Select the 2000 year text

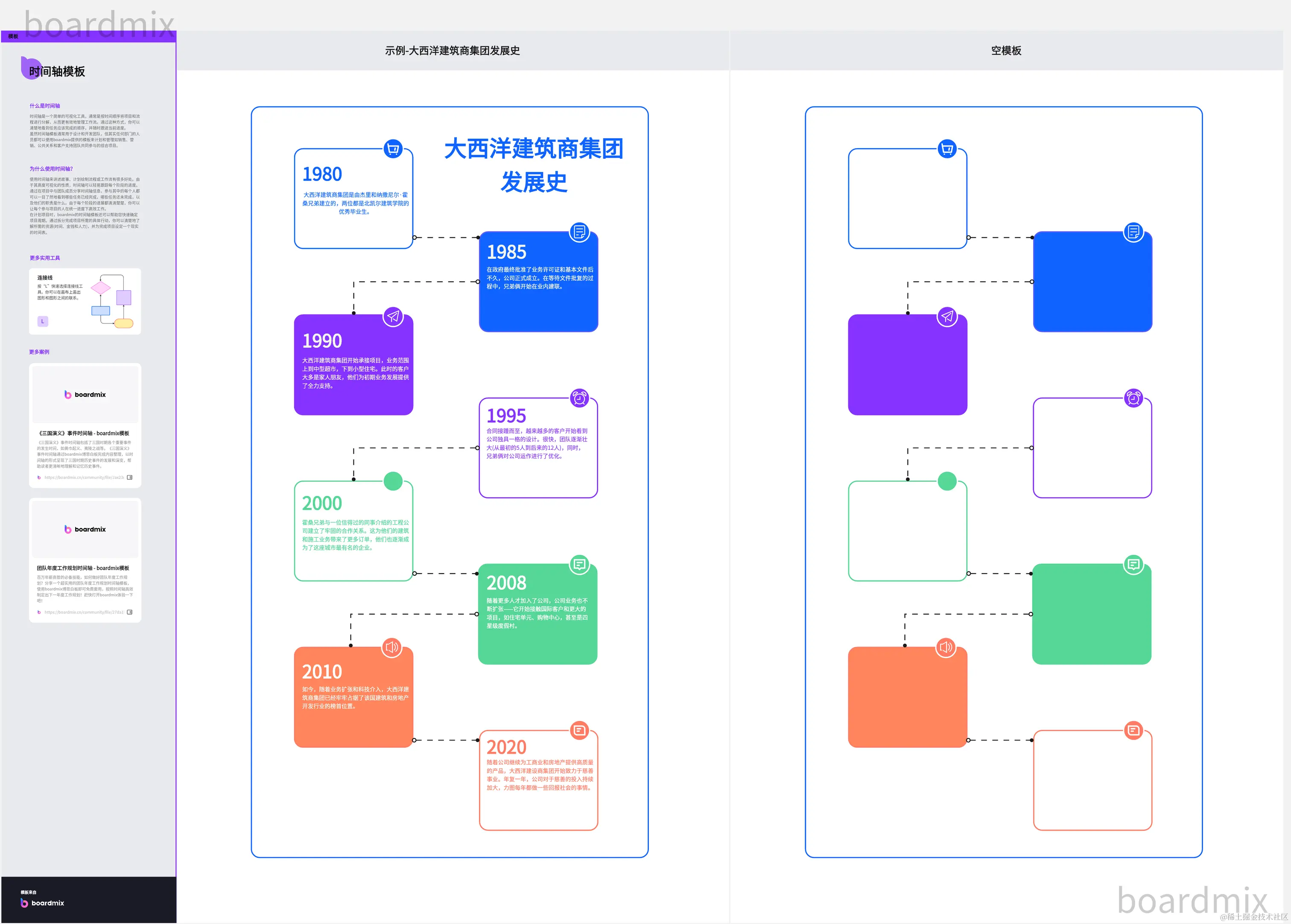click(322, 504)
